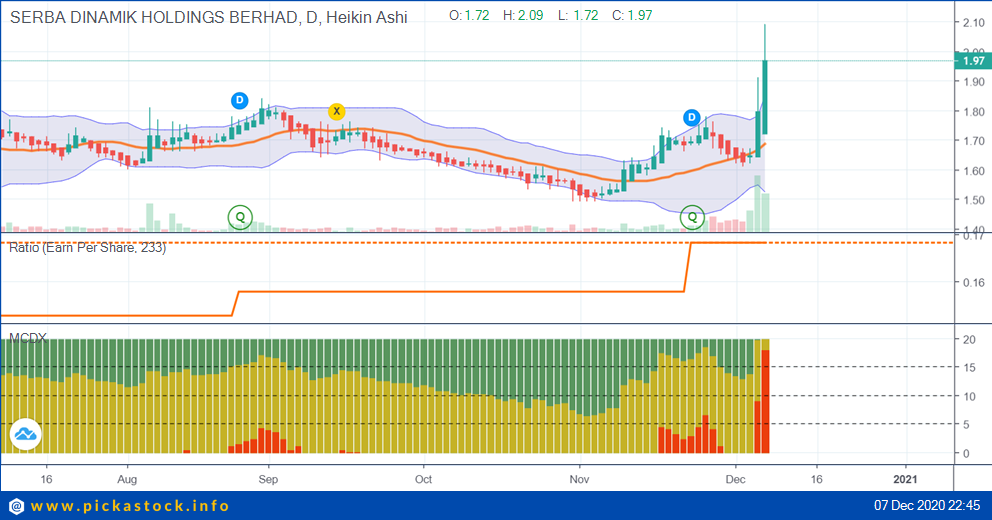Open the green Q marker near late August

[240, 216]
